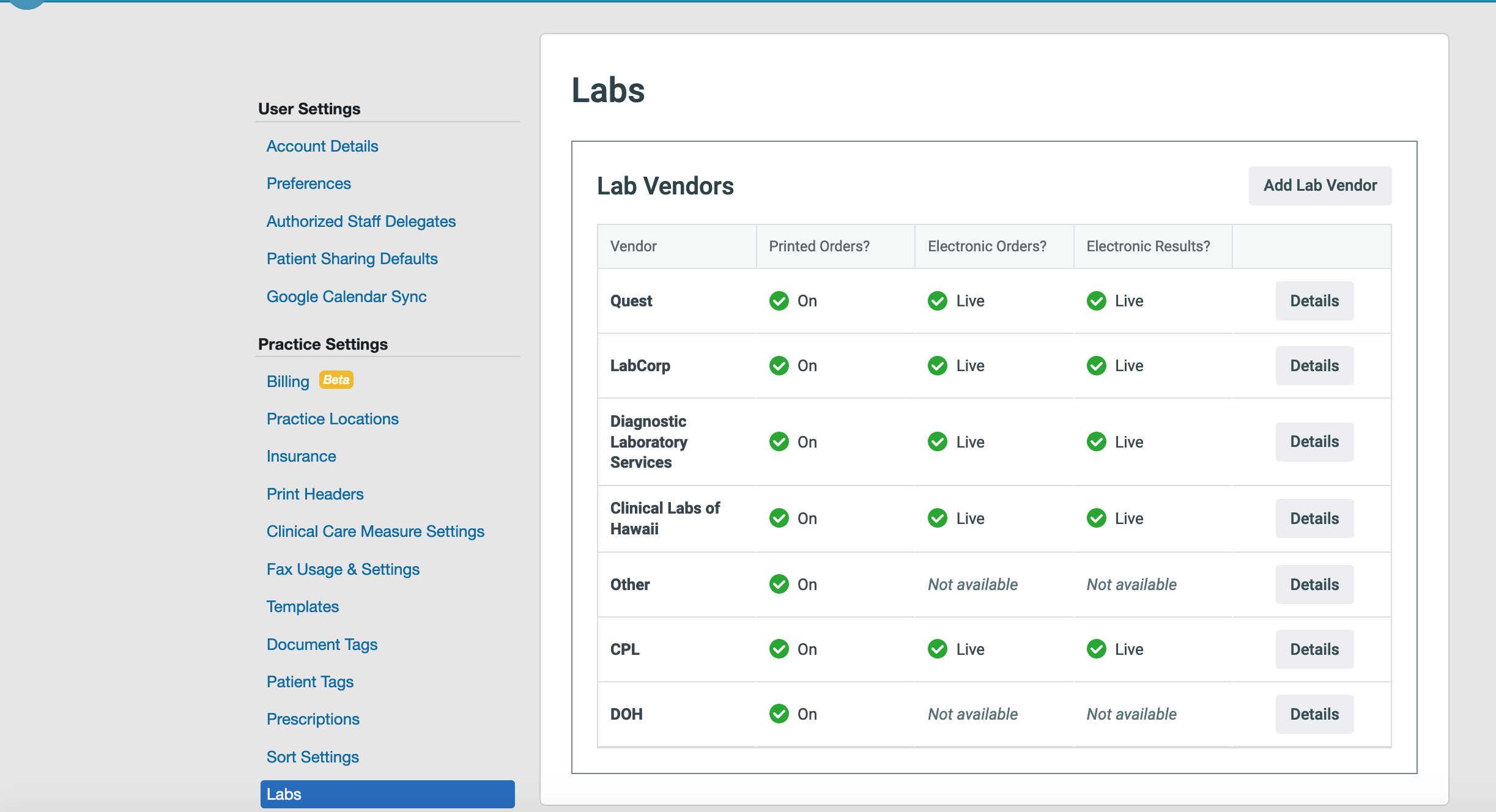This screenshot has height=812, width=1496.
Task: Click LabCorp's Electronic Orders Live check icon
Action: point(937,366)
